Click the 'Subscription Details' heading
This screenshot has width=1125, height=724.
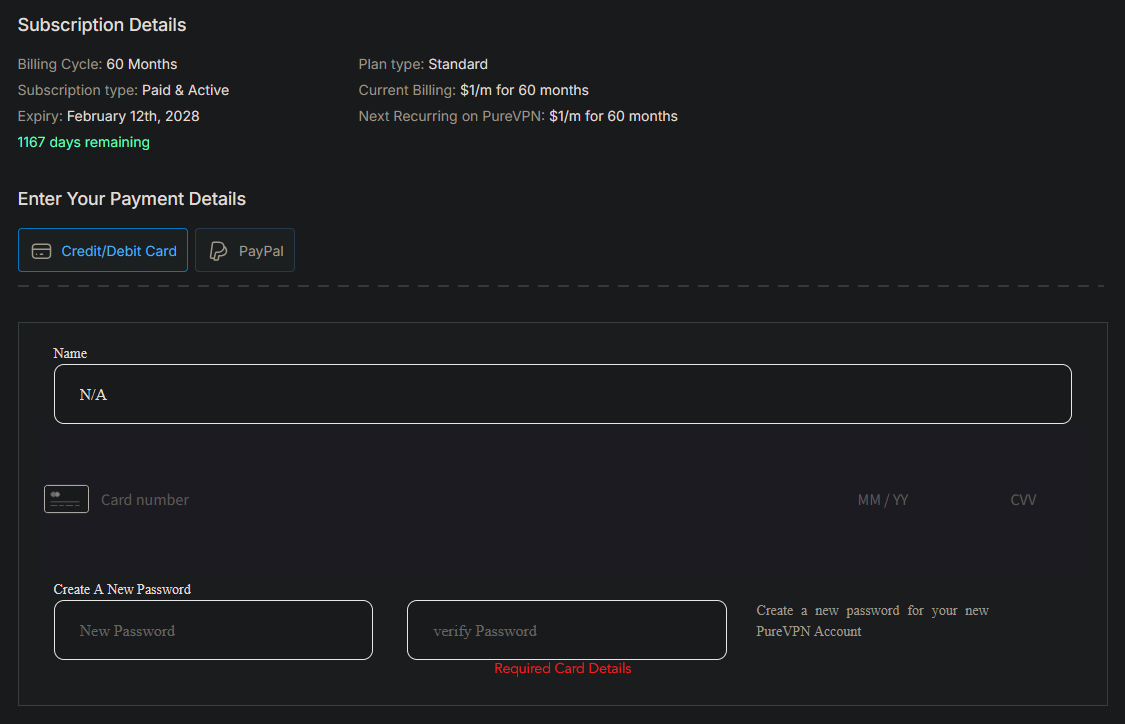click(102, 25)
